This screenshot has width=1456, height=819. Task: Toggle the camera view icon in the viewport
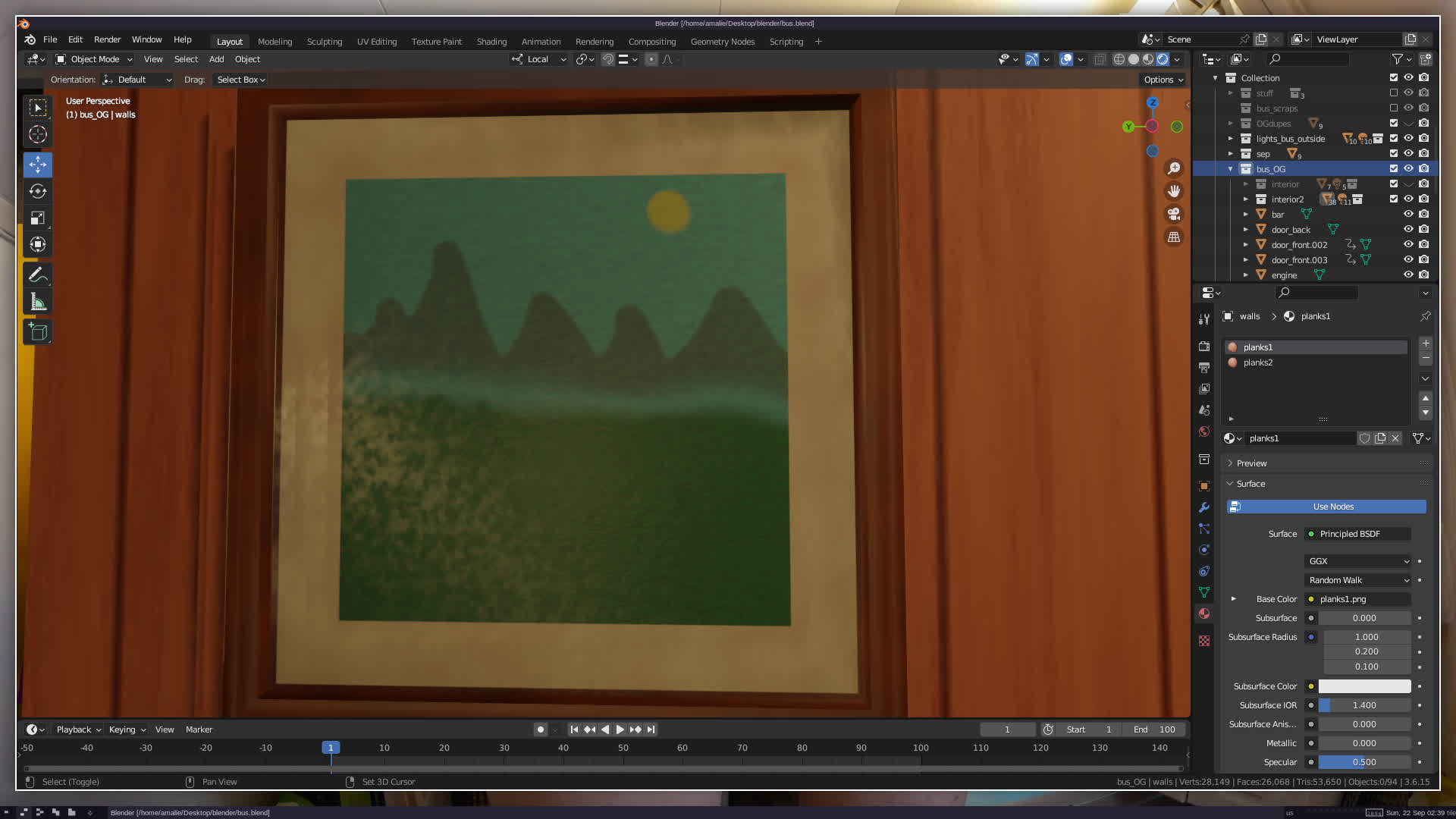(1174, 214)
